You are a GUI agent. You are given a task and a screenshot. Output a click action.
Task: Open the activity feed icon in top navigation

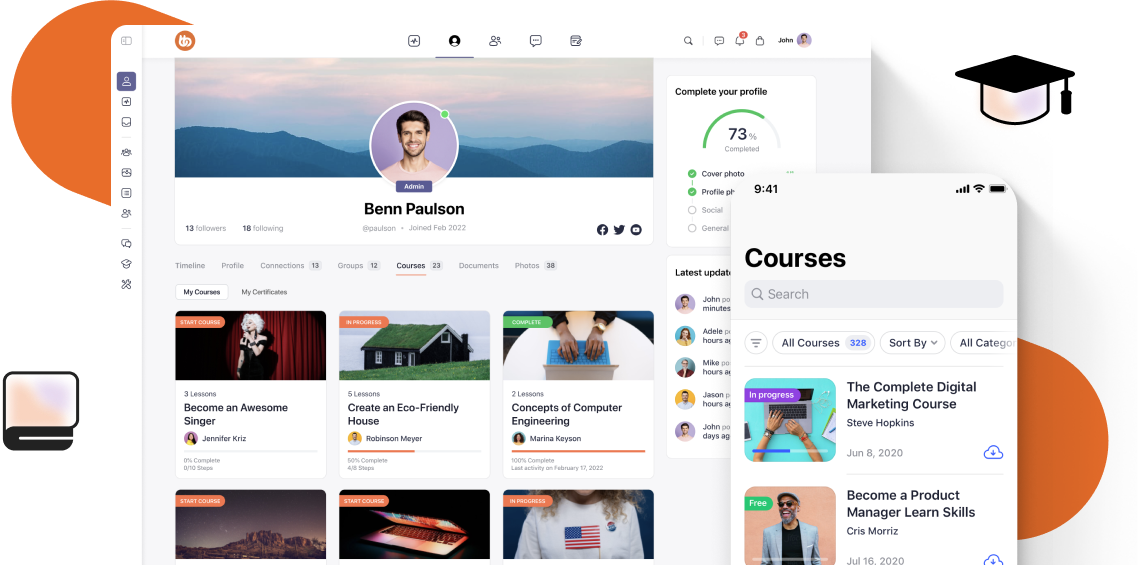(x=414, y=41)
